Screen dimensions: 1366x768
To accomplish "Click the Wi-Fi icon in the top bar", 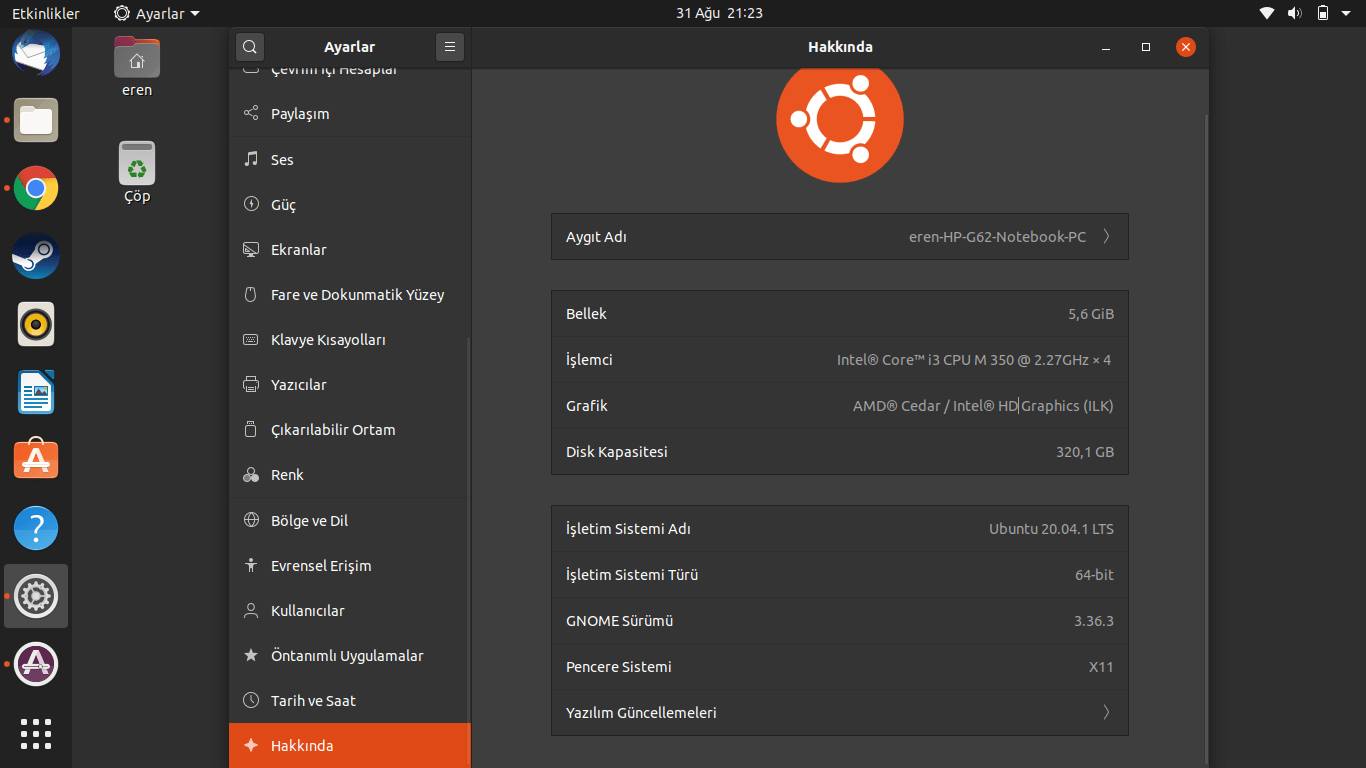I will coord(1267,13).
